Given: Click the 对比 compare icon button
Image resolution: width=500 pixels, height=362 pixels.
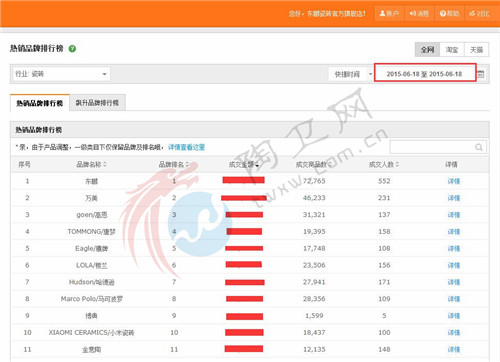Looking at the screenshot, I should [479, 14].
